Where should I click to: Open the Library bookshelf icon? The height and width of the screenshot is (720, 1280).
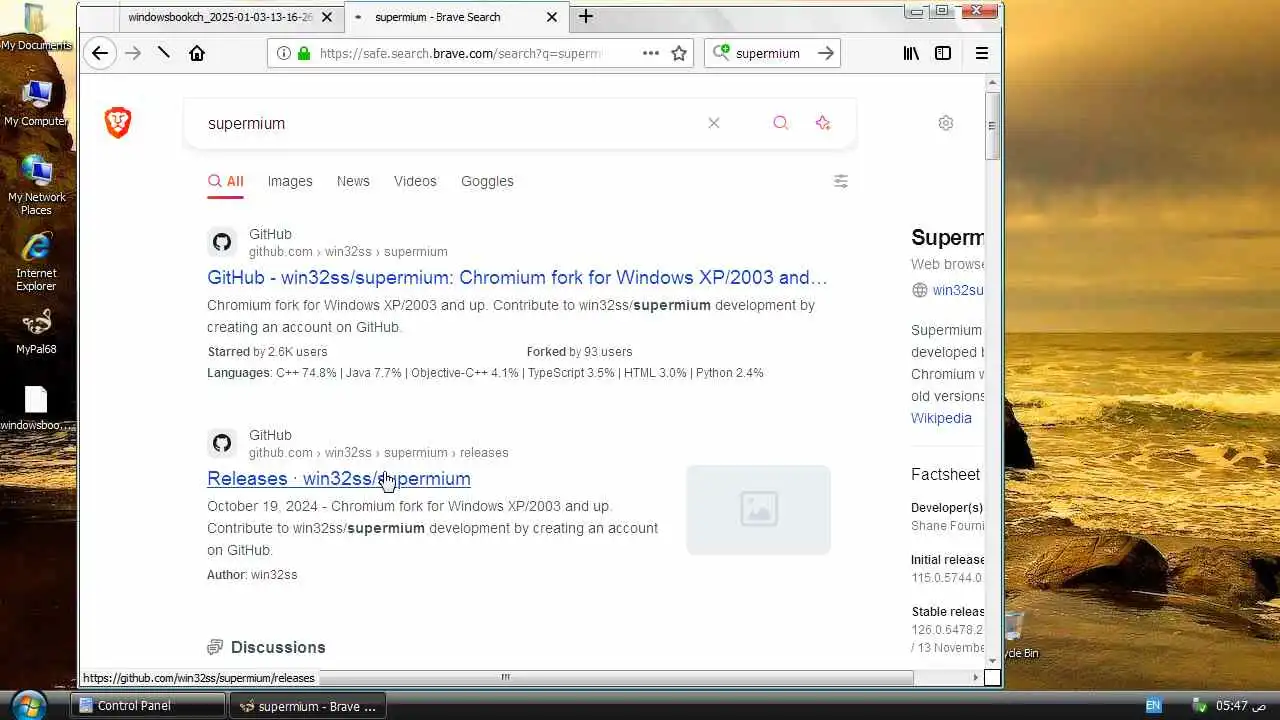pos(911,53)
